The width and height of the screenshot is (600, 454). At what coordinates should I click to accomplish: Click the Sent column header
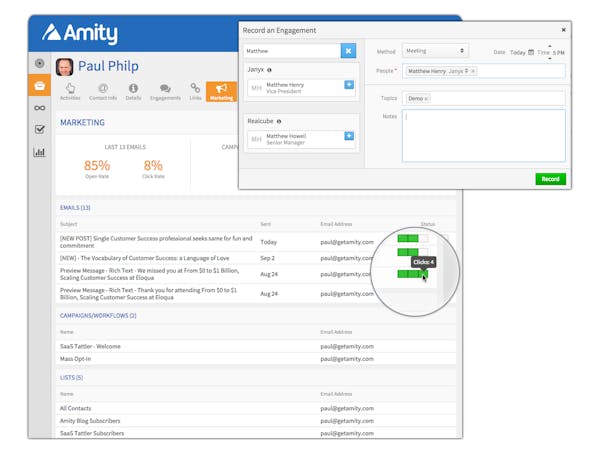[266, 224]
